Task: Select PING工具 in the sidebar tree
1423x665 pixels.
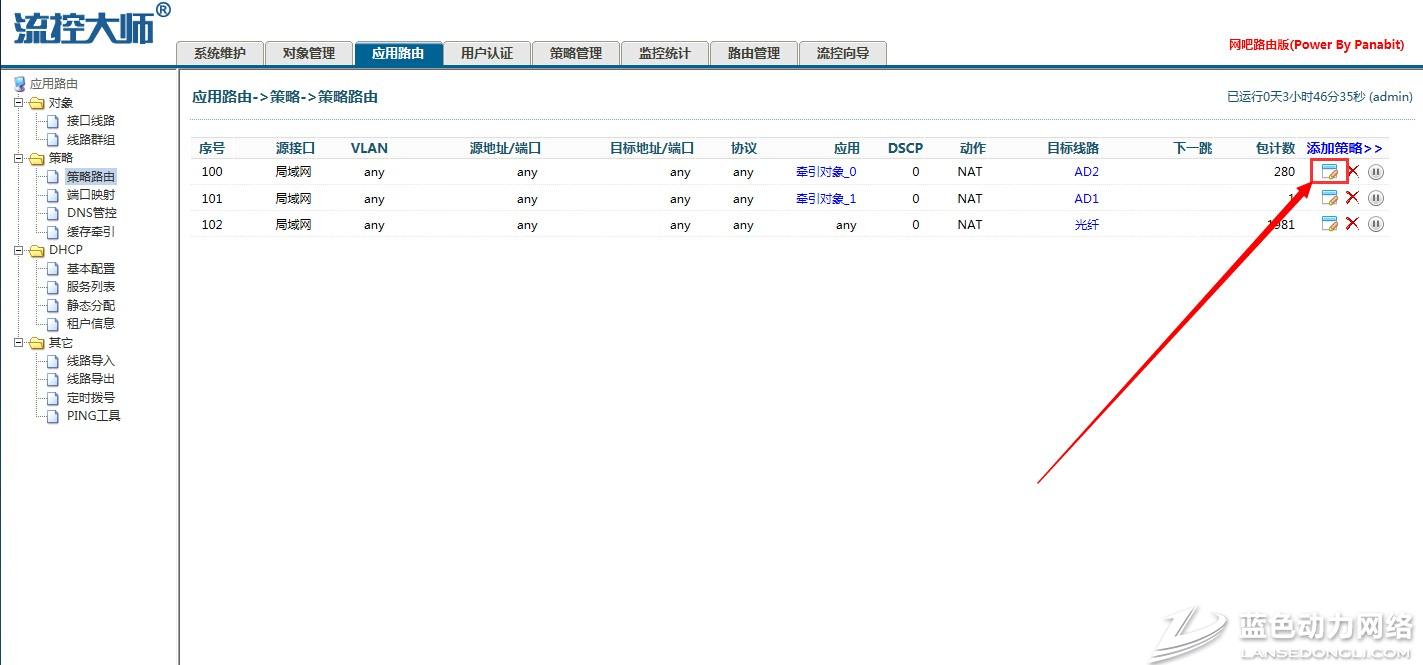Action: tap(93, 416)
